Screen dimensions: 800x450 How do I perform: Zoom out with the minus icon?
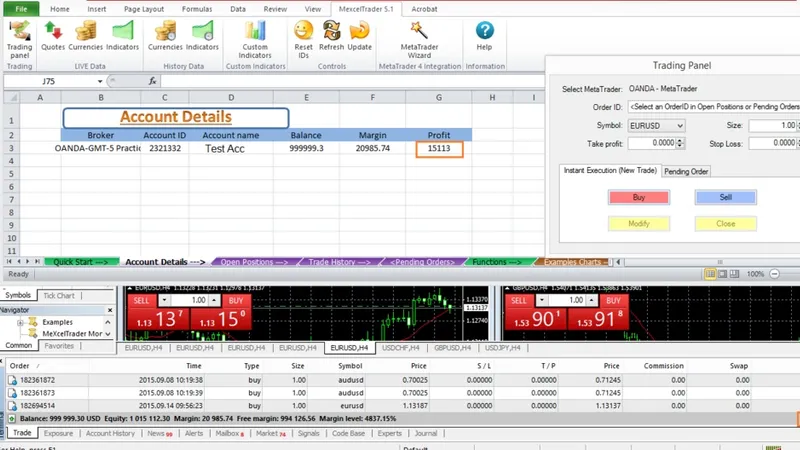774,274
